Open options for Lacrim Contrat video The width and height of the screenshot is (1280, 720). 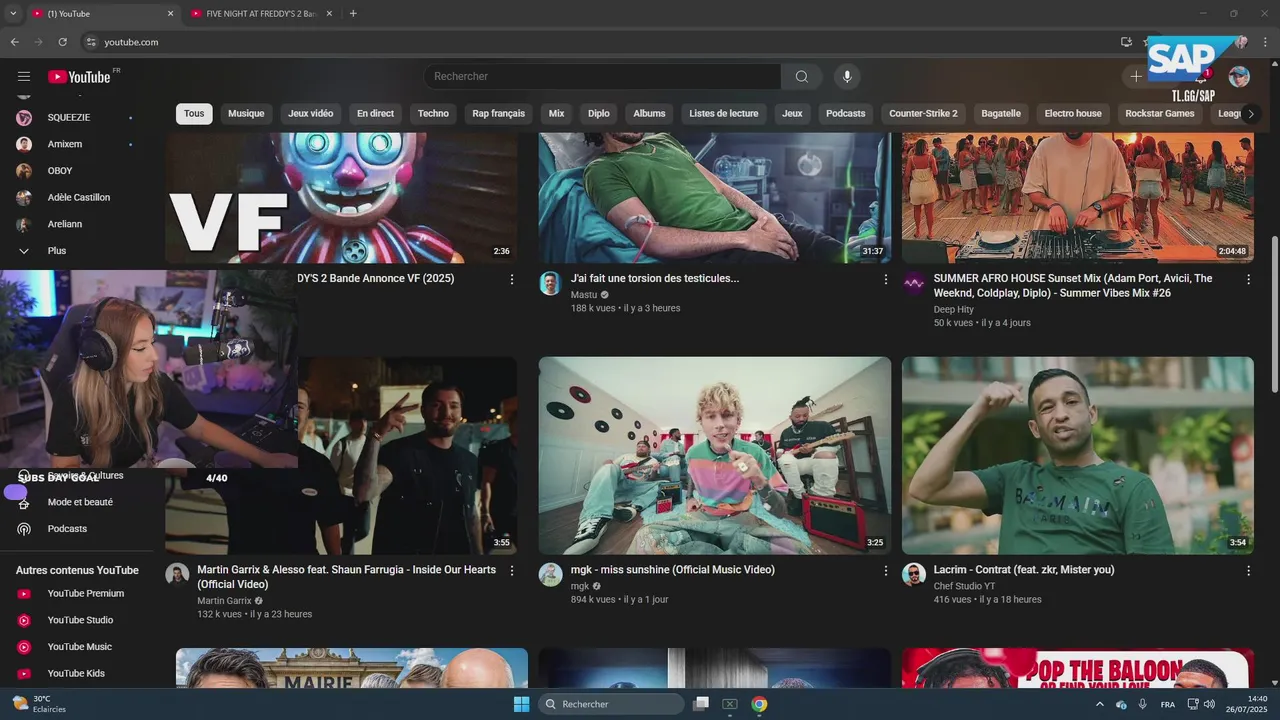point(1248,571)
